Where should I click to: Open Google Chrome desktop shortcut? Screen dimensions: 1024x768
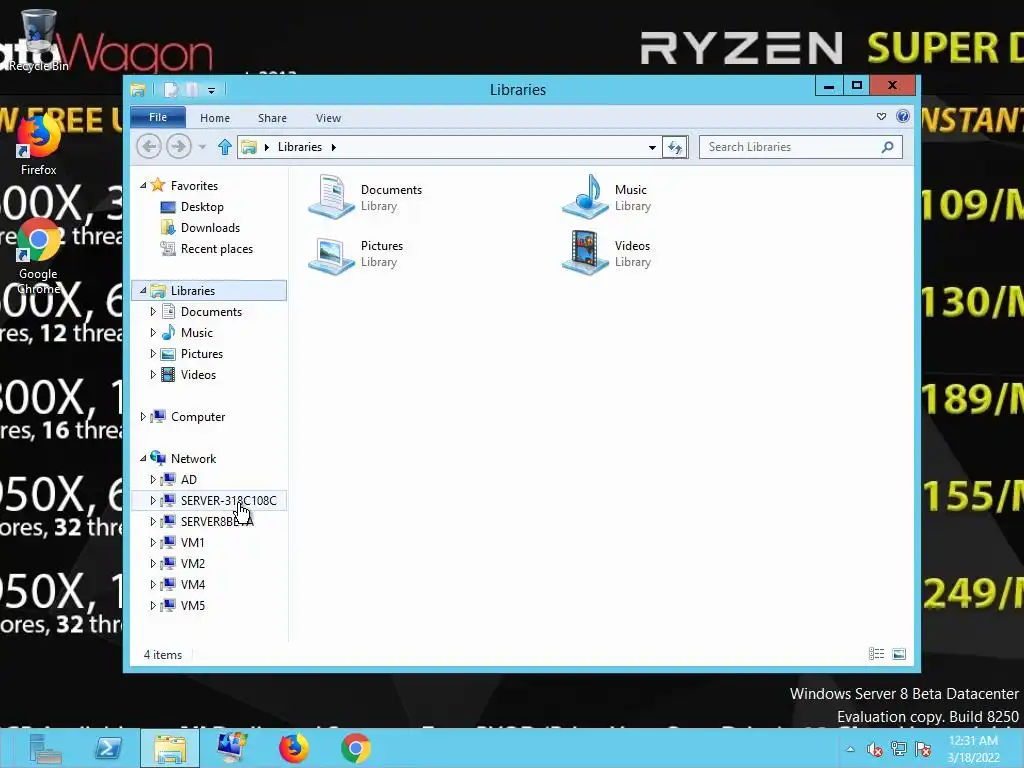(x=38, y=257)
